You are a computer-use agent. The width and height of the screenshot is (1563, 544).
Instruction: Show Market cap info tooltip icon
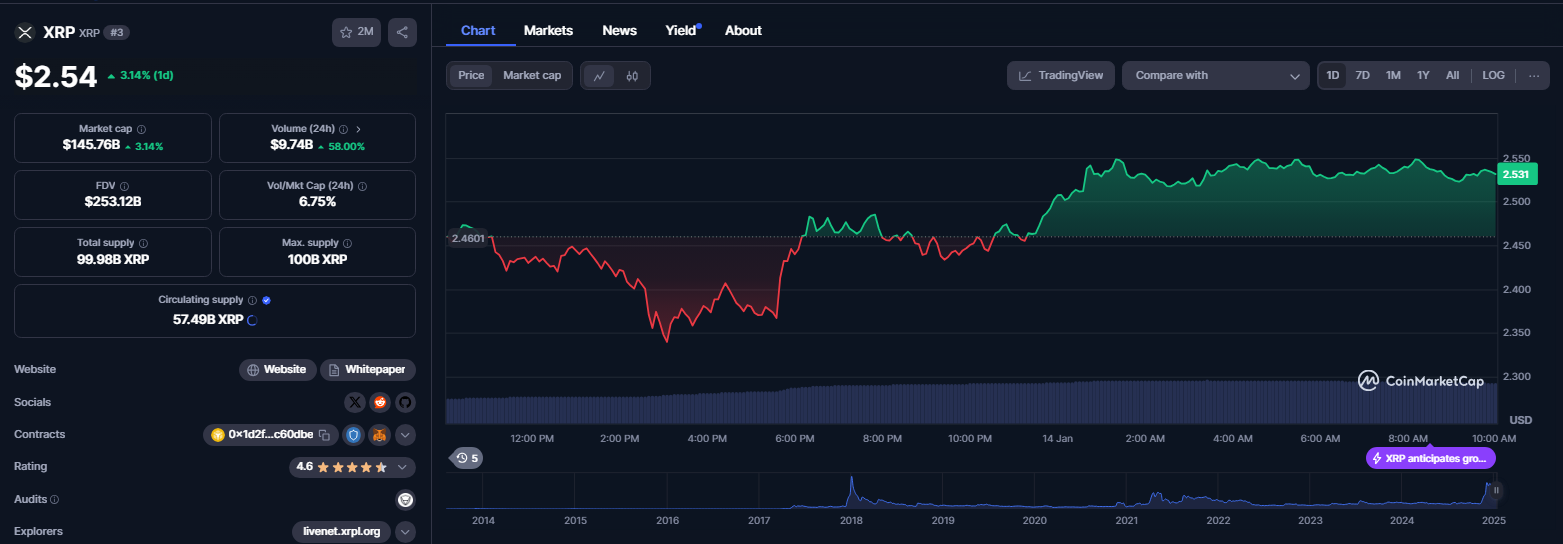(x=141, y=129)
